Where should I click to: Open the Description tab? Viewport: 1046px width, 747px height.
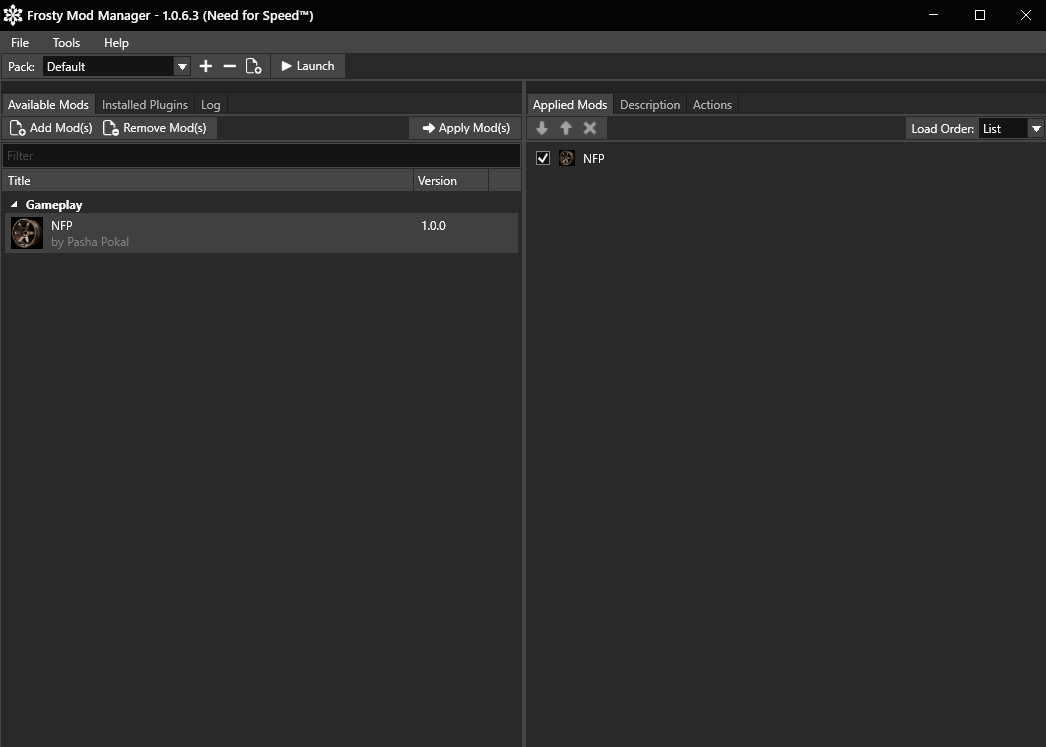tap(650, 105)
